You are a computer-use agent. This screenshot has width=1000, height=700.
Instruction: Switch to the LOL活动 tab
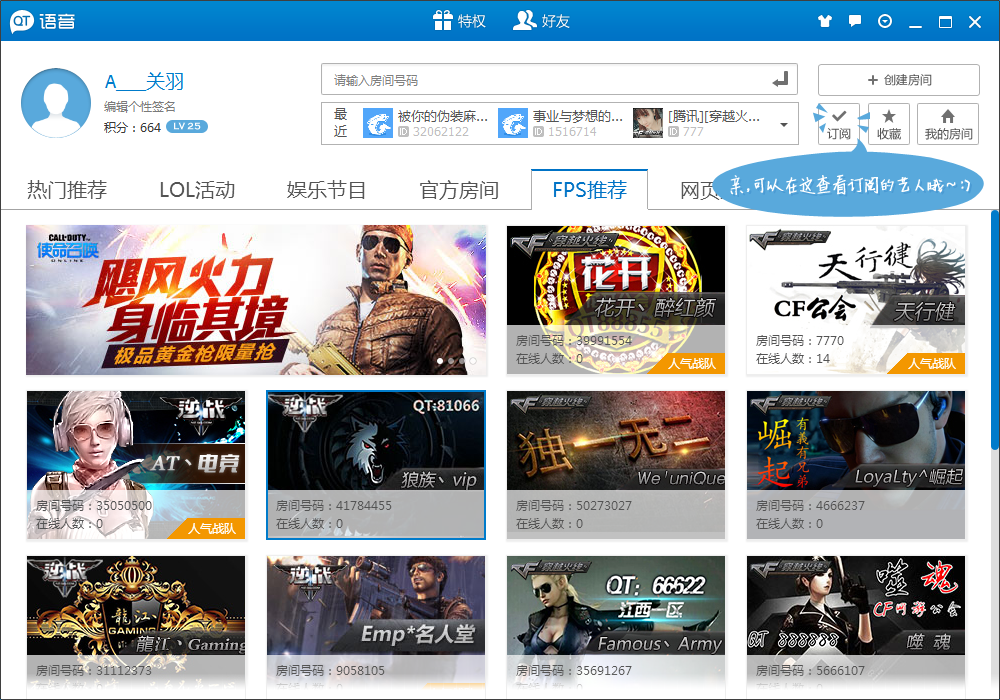pos(197,189)
